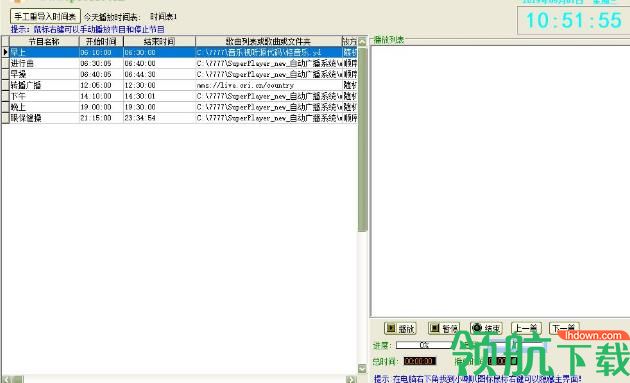Click the horizontal scrollbar left arrow

coord(6,379)
